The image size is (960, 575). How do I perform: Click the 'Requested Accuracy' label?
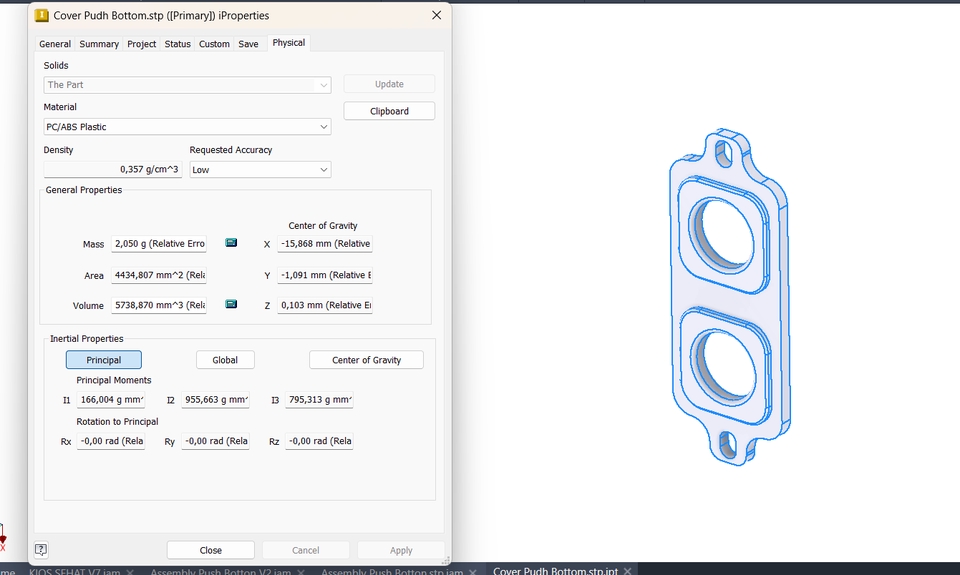click(231, 150)
